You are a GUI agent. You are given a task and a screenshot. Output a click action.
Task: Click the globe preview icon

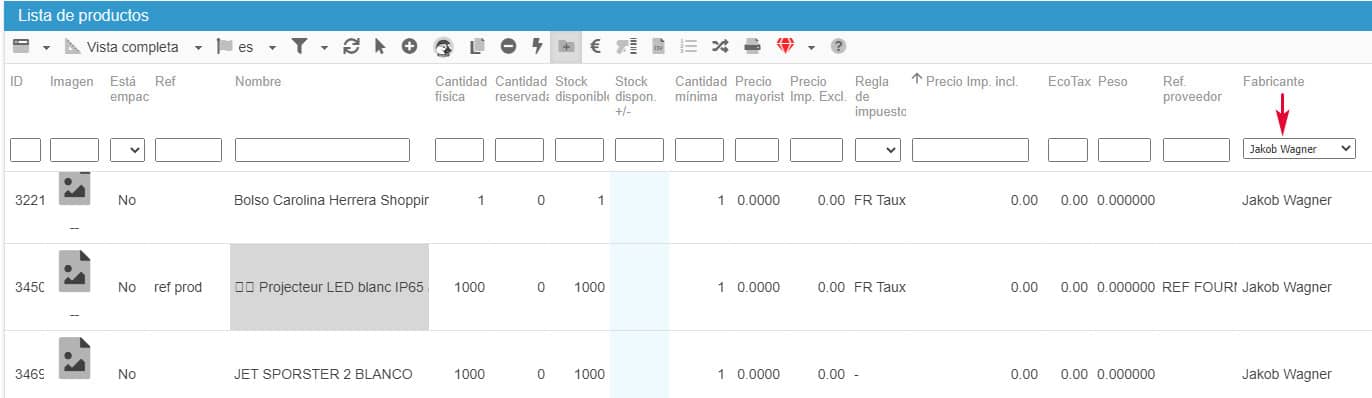pos(445,46)
